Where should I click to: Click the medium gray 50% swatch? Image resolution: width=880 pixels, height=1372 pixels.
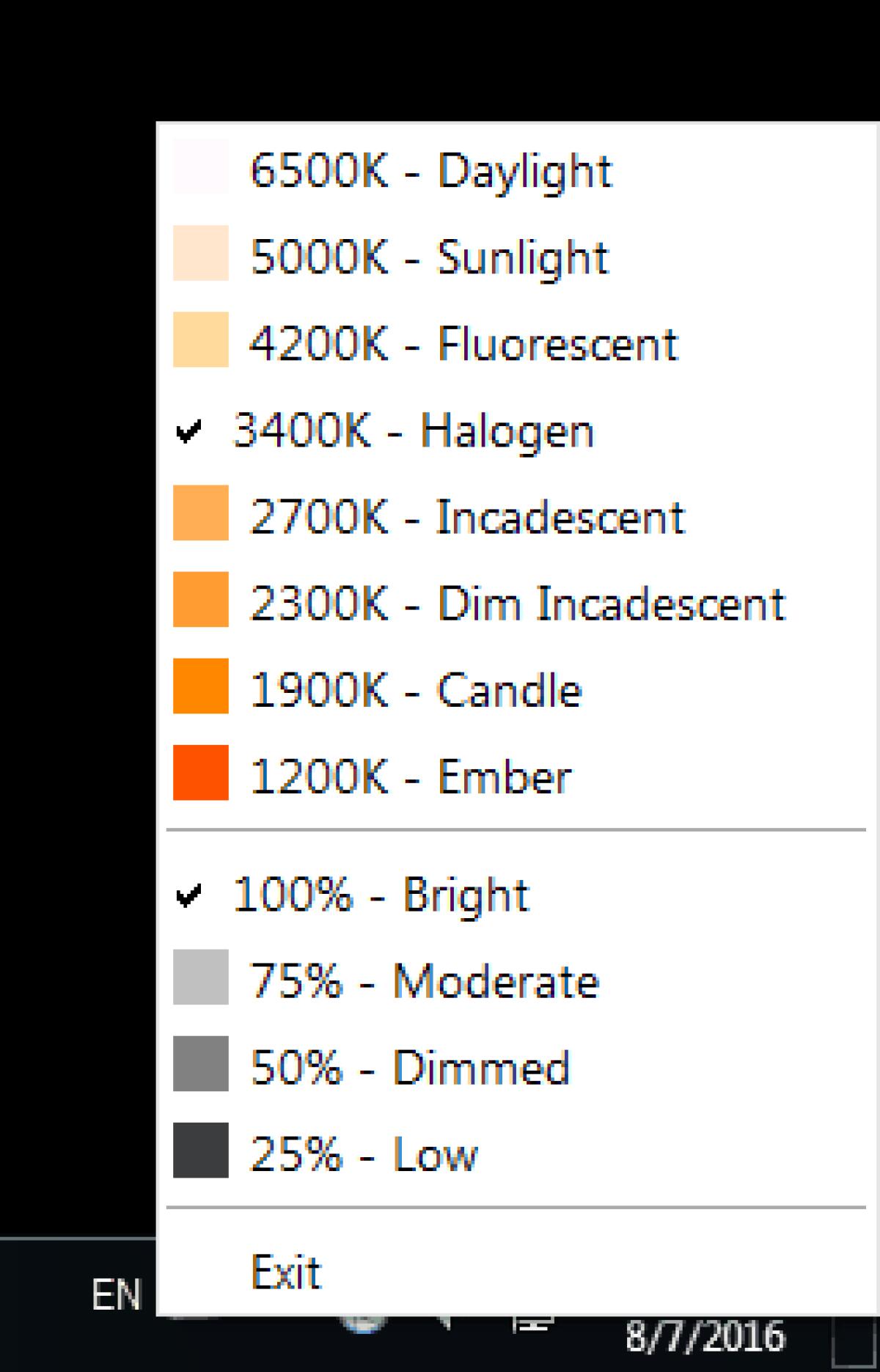point(200,1063)
